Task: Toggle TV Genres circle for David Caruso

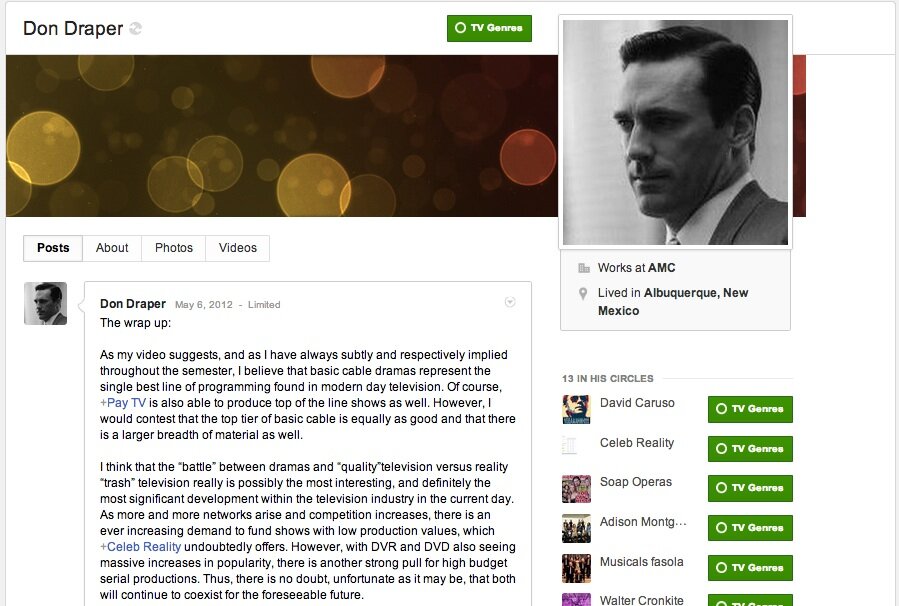Action: coord(750,409)
